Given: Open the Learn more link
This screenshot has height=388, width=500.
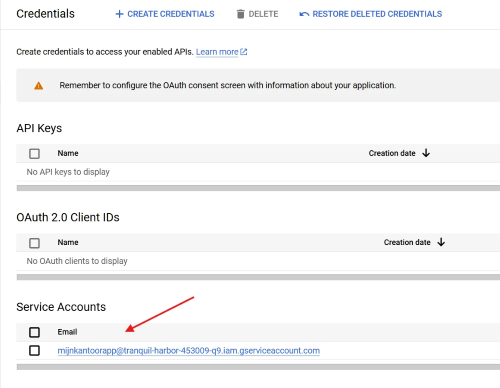Looking at the screenshot, I should 217,52.
